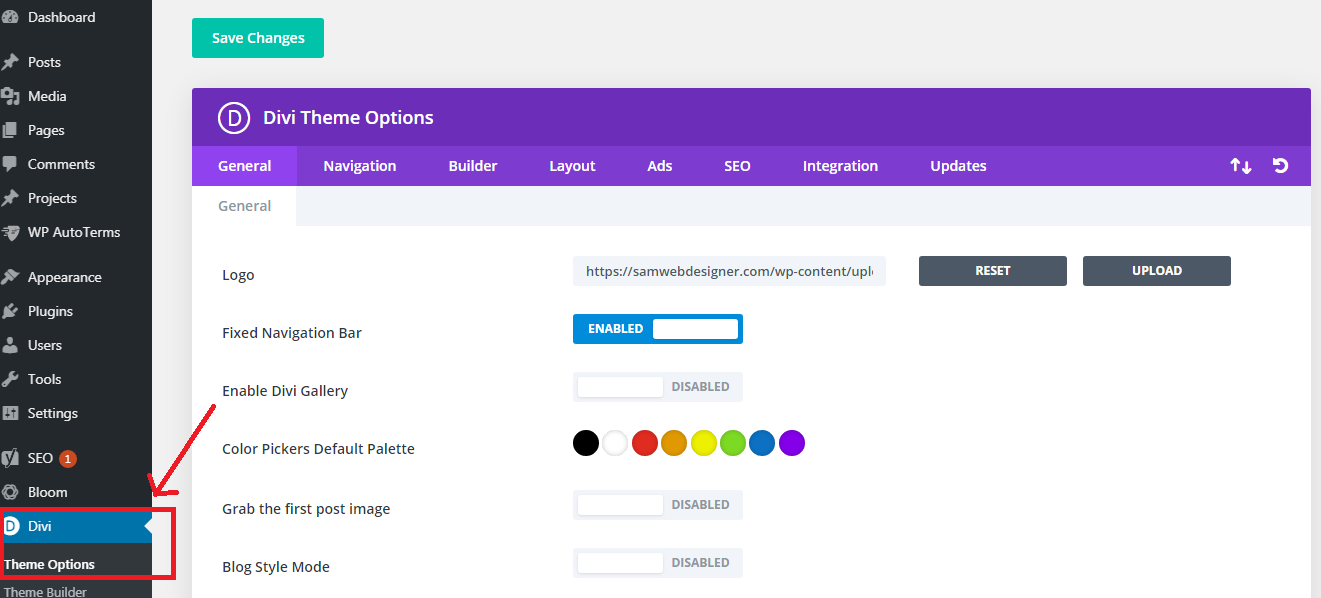Click the Settings sliders icon
The height and width of the screenshot is (598, 1321).
click(10, 413)
